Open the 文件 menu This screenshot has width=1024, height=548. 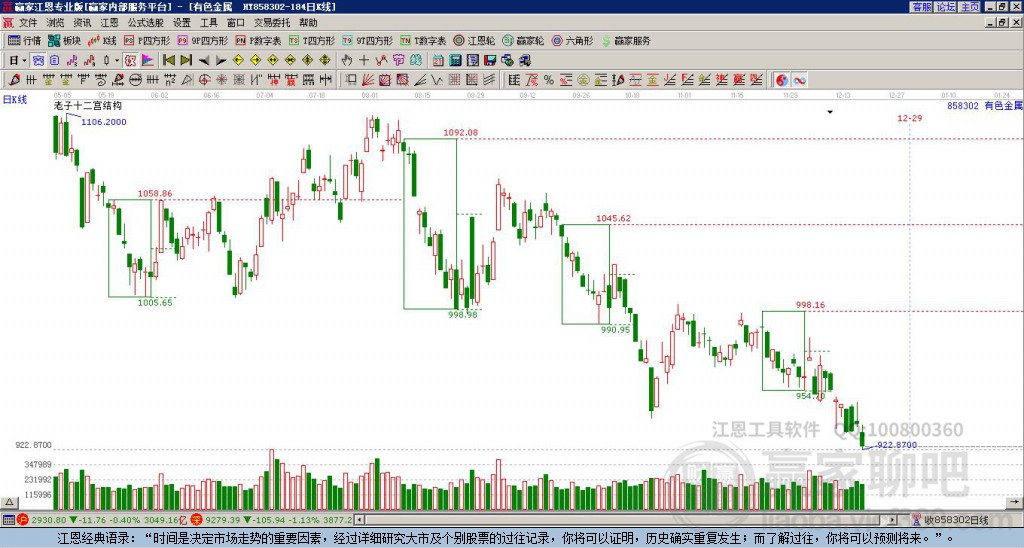tap(28, 23)
